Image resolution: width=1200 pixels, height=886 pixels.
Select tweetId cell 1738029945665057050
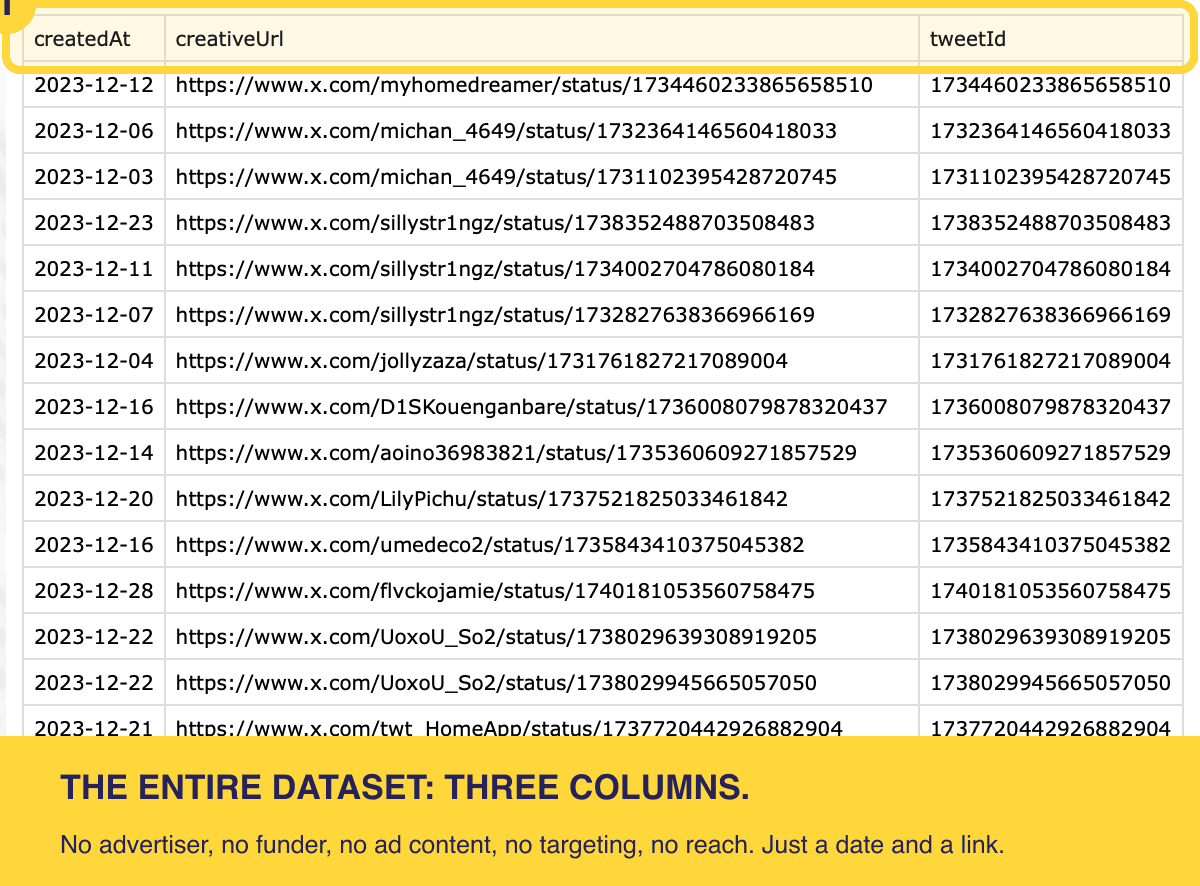pos(1051,683)
